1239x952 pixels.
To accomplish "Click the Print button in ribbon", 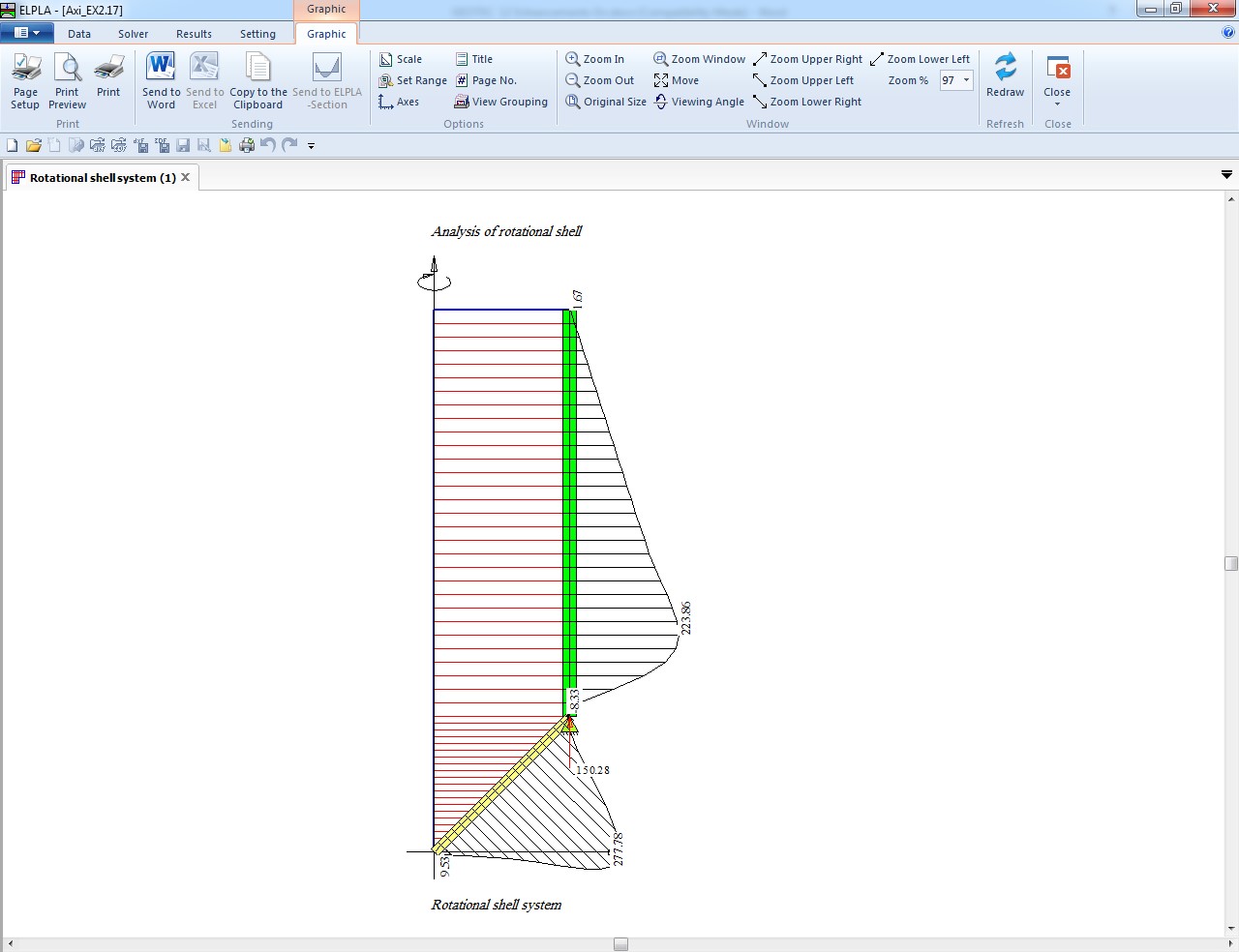I will 108,75.
